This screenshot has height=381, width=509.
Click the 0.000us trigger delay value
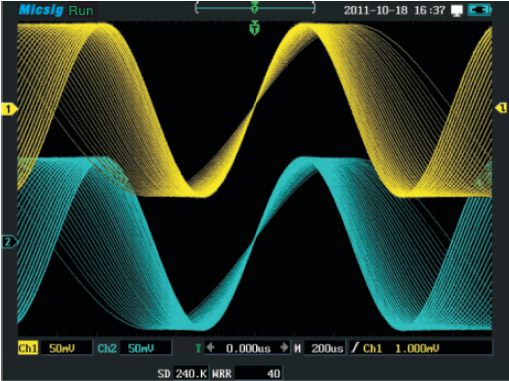(x=248, y=348)
